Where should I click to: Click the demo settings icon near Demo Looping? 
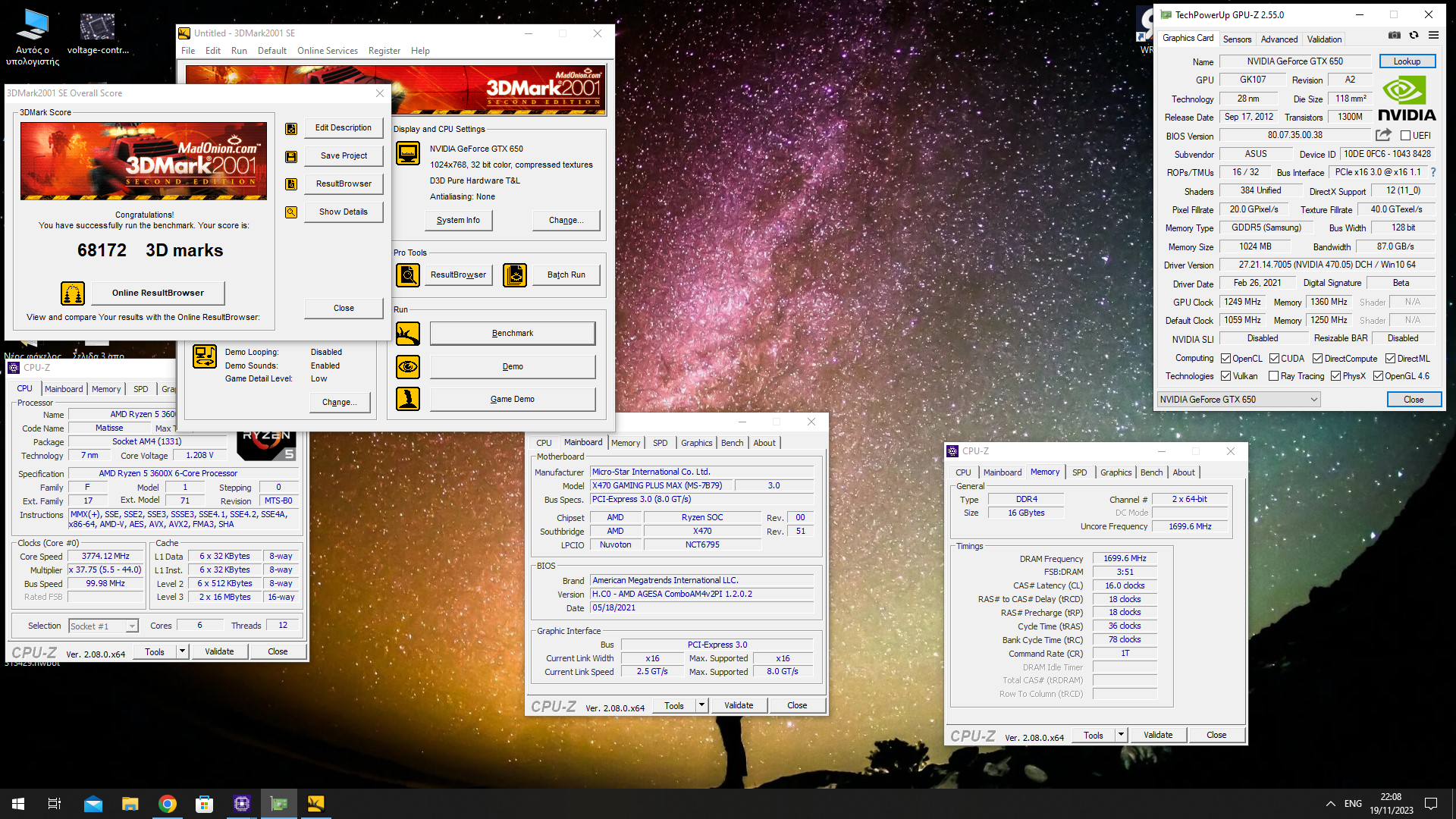(205, 356)
